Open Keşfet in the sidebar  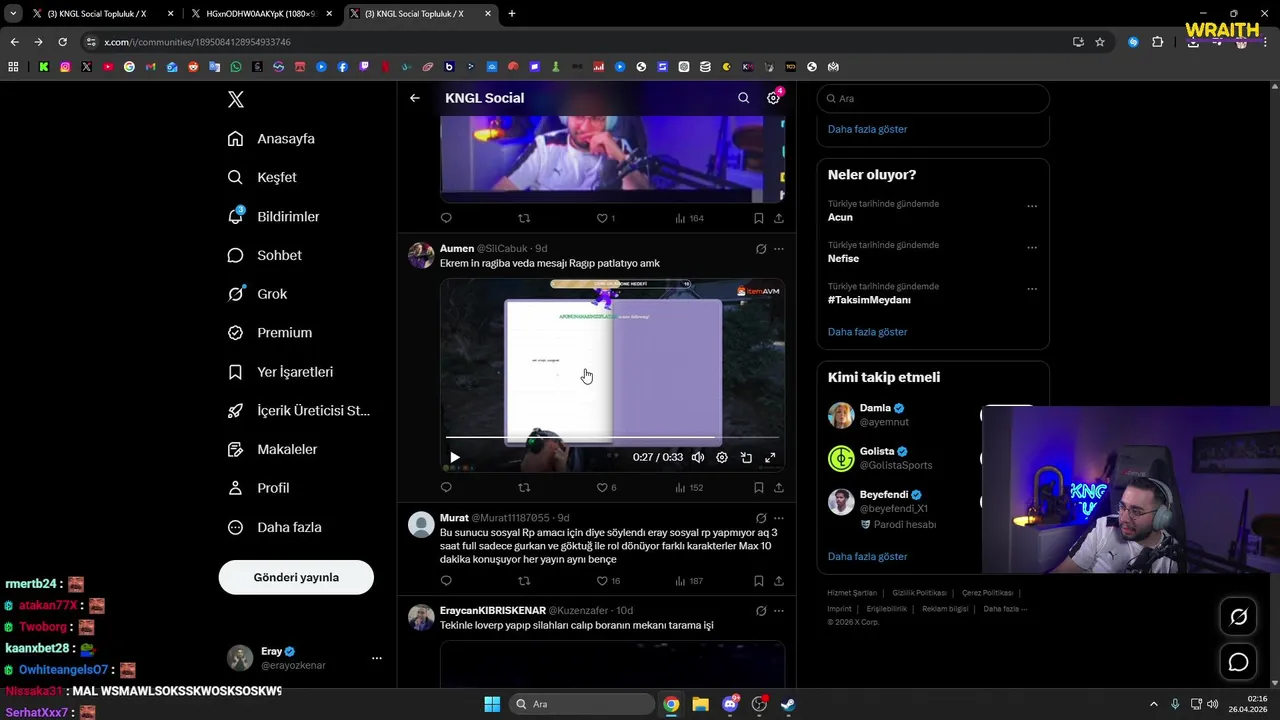click(262, 177)
